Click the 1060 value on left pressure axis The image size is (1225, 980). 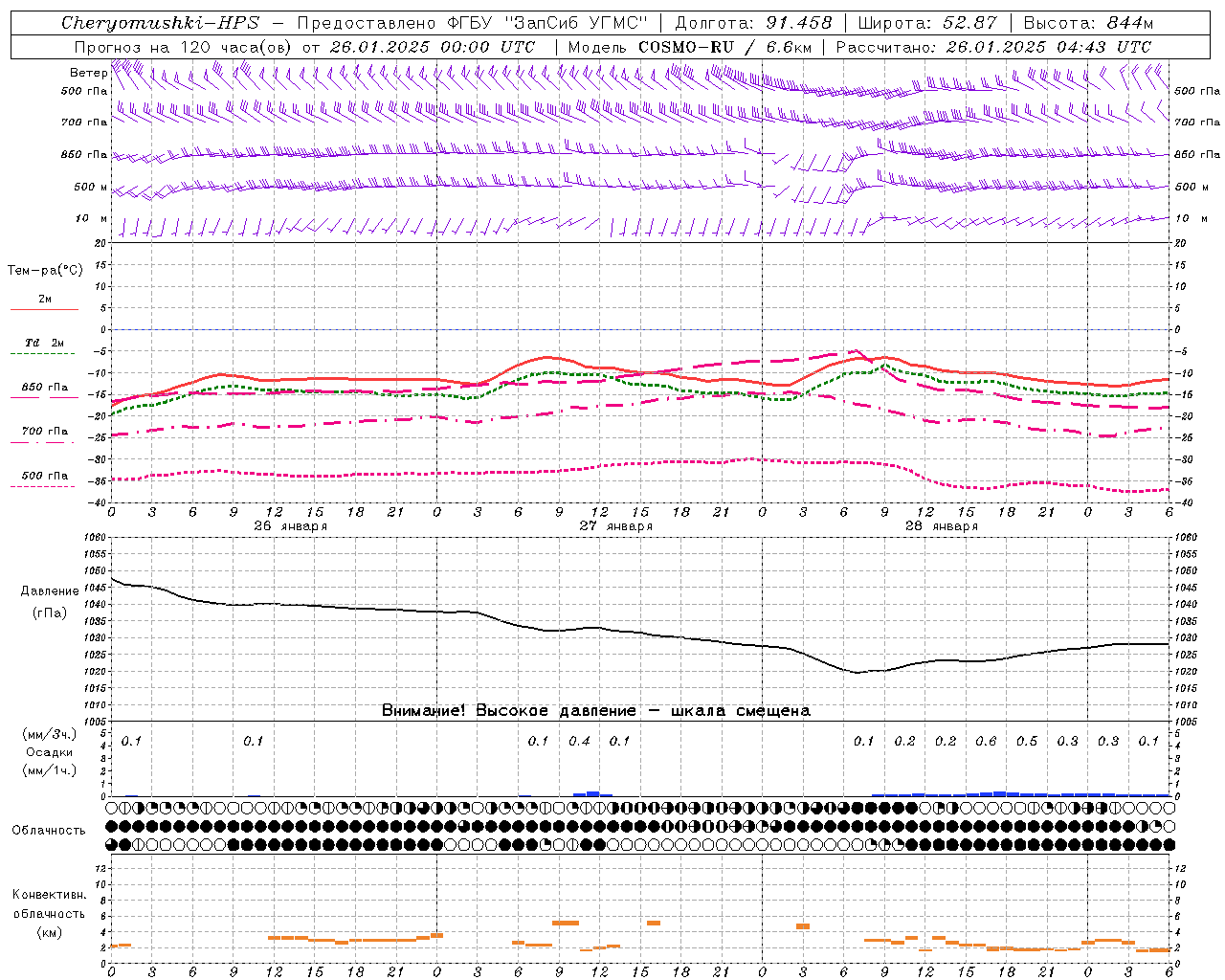(x=96, y=537)
